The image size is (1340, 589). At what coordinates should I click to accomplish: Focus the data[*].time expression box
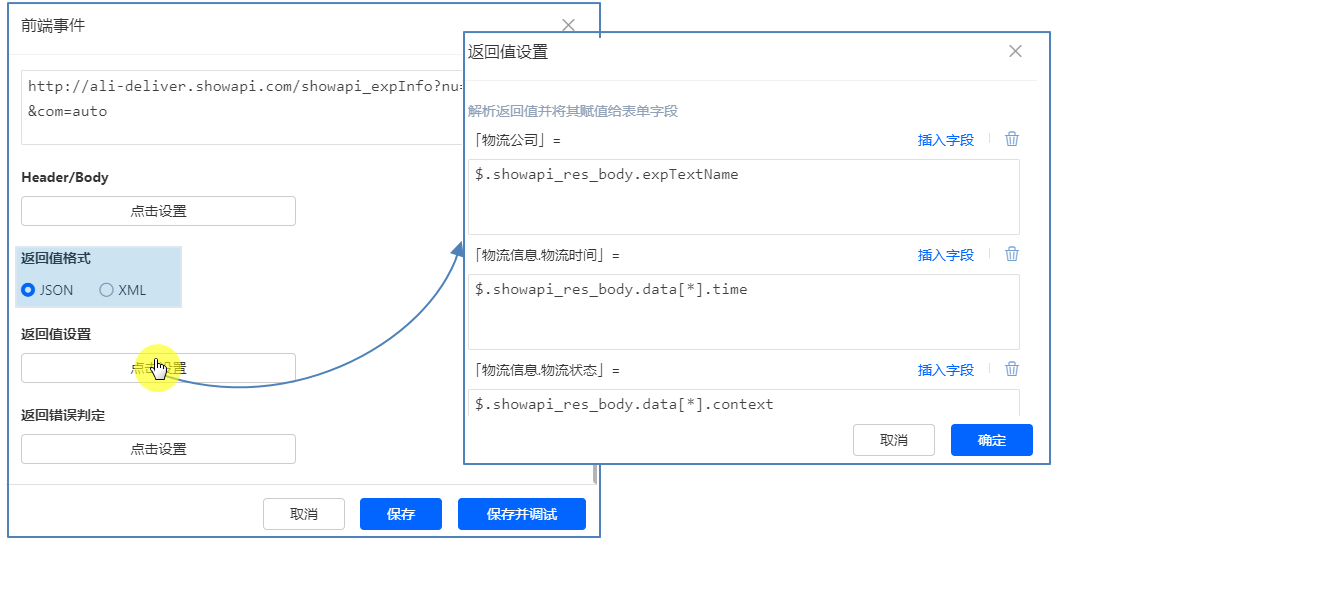743,312
